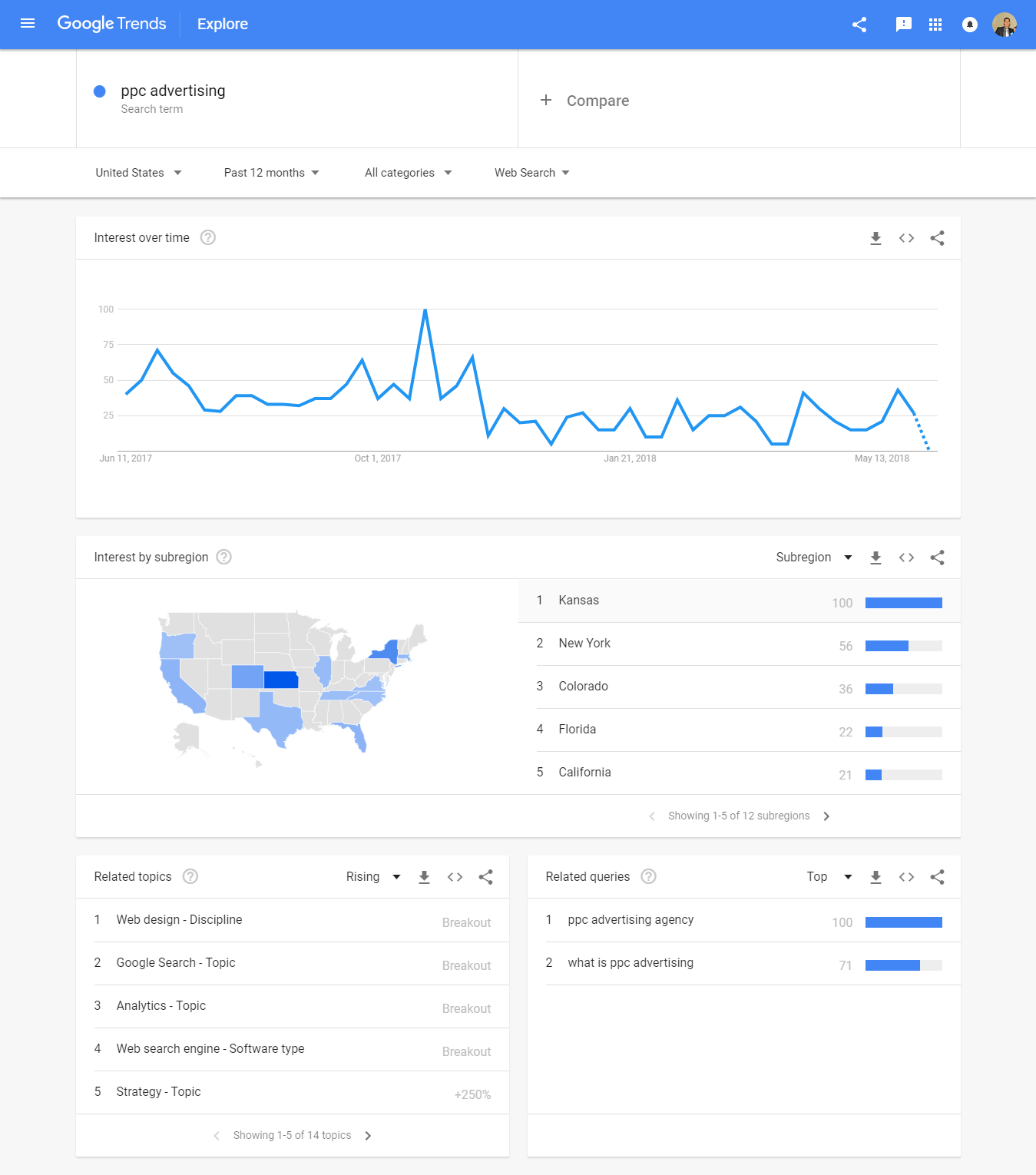
Task: Go to next page of subregions
Action: tap(826, 816)
